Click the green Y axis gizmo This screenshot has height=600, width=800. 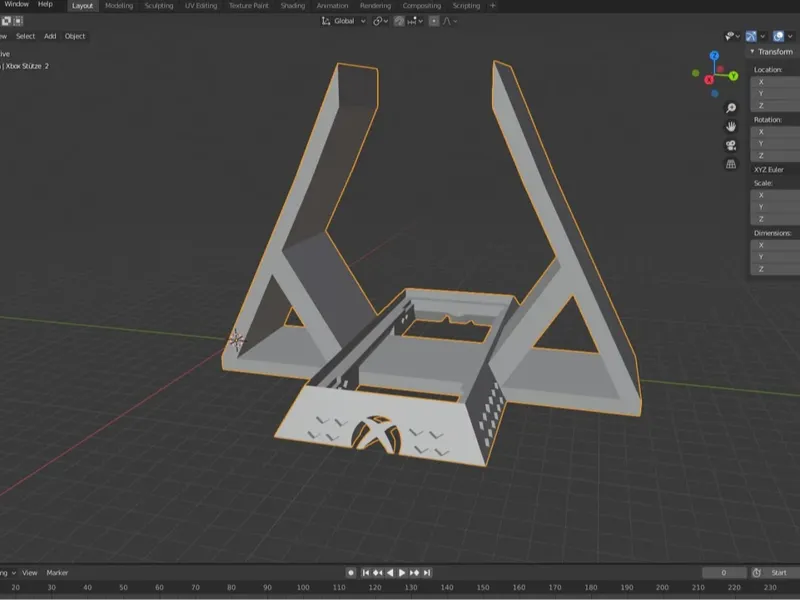tap(733, 76)
